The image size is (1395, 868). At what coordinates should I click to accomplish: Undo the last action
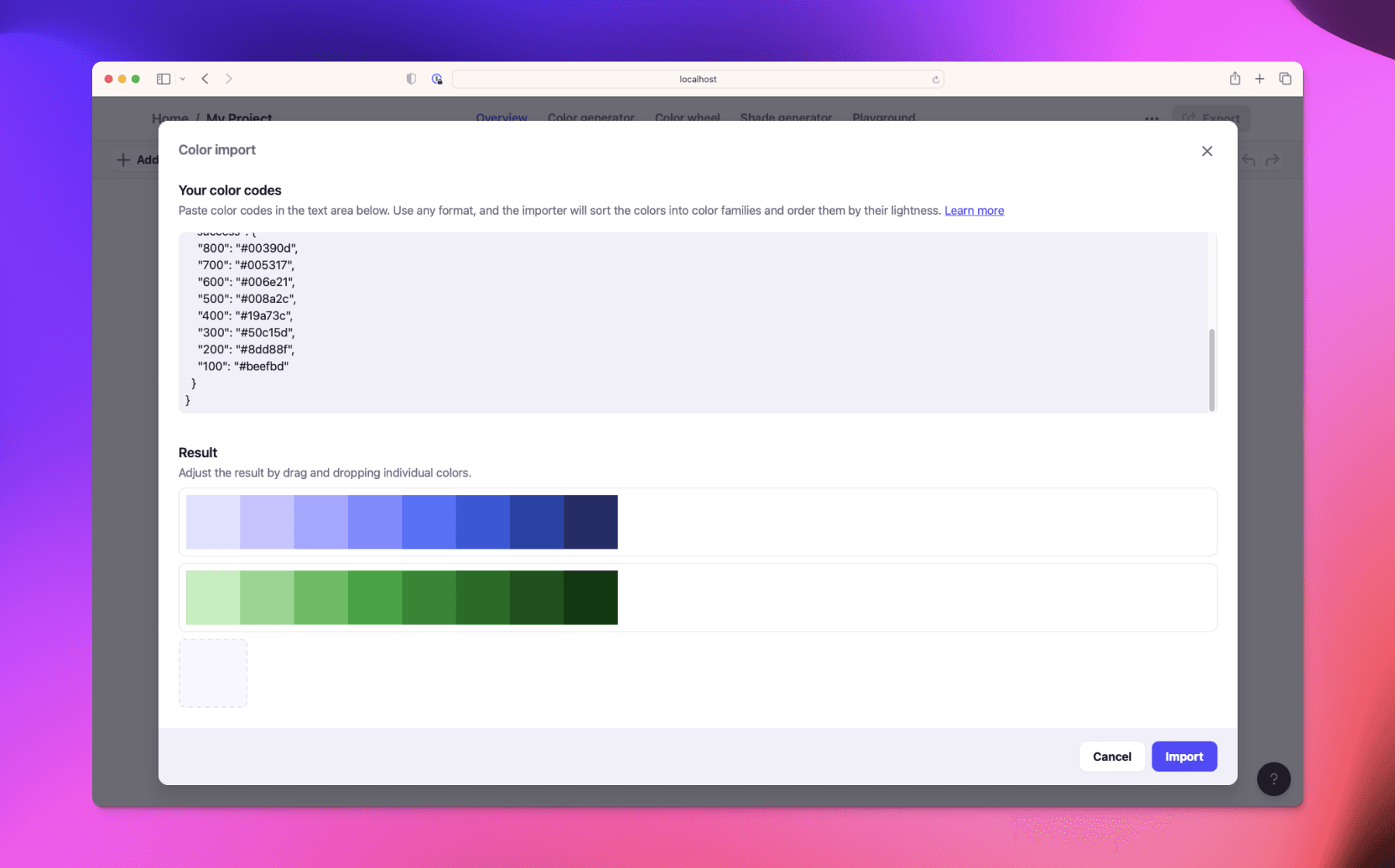tap(1249, 160)
